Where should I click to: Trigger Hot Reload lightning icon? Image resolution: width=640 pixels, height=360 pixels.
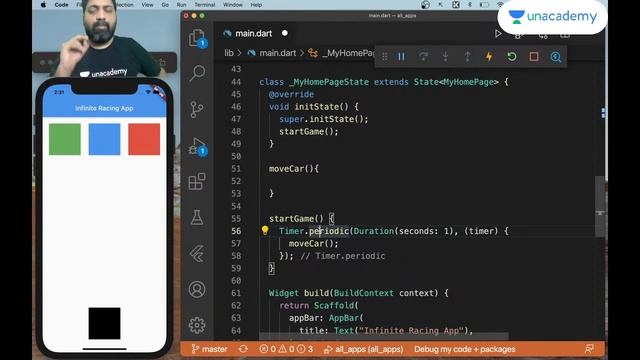coord(489,57)
